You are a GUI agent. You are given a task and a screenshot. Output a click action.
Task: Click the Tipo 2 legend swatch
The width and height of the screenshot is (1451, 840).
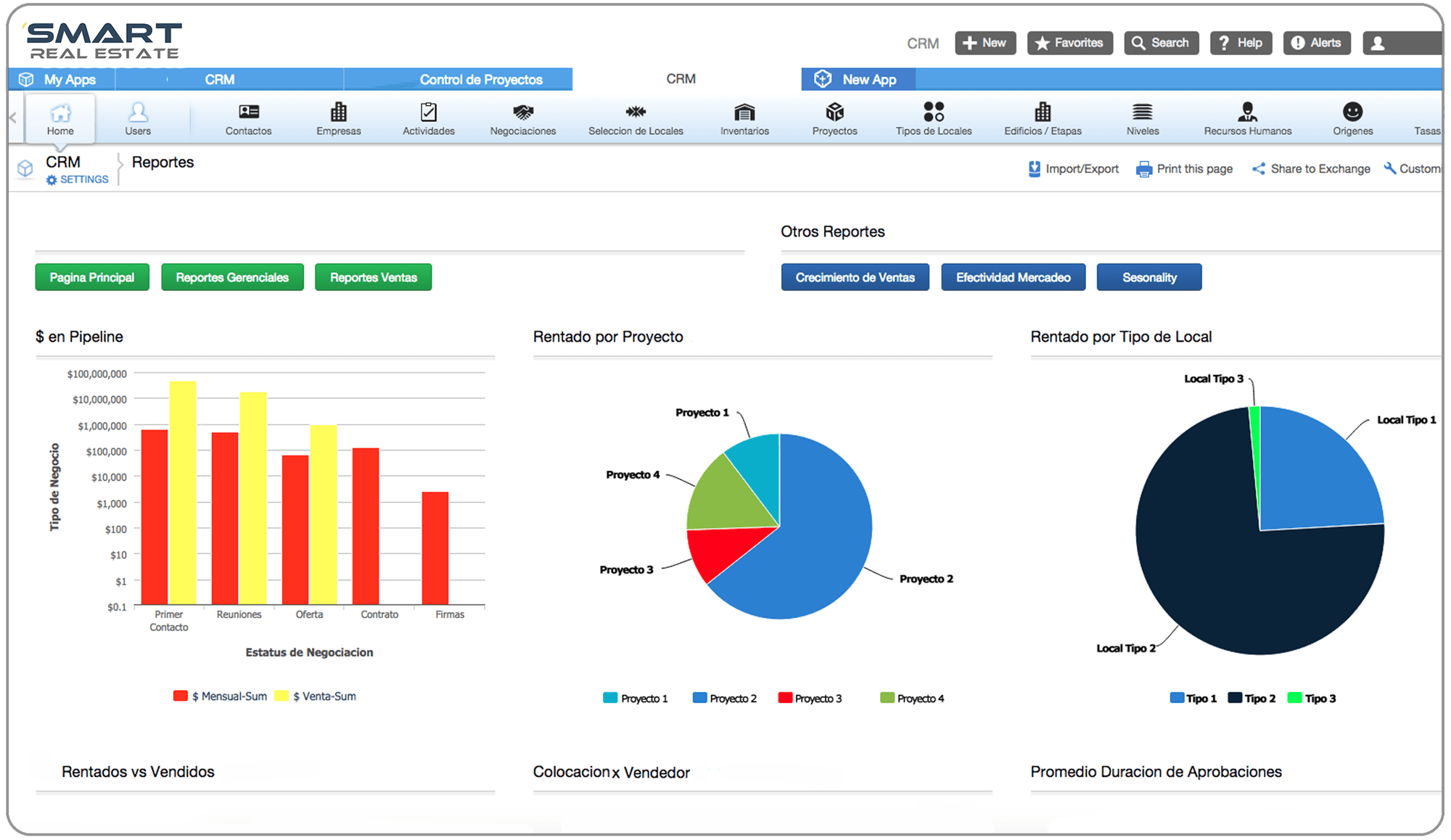coord(1235,698)
